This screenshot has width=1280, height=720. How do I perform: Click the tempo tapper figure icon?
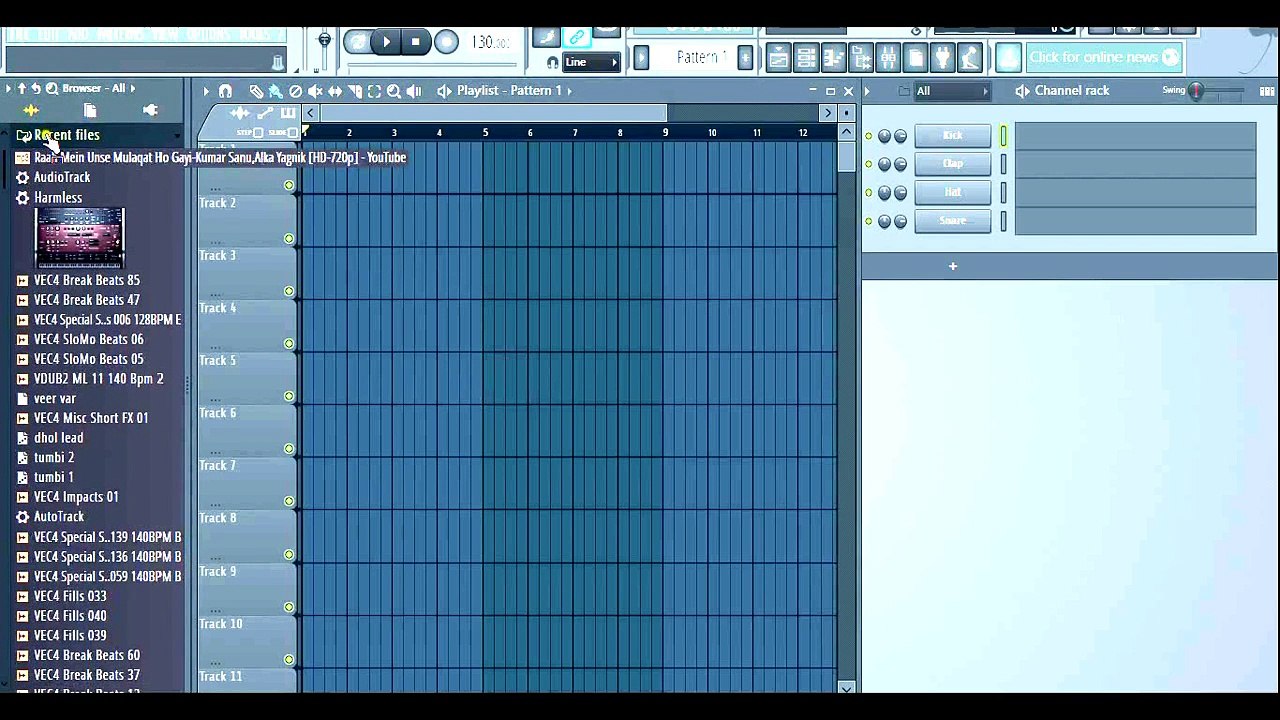969,58
